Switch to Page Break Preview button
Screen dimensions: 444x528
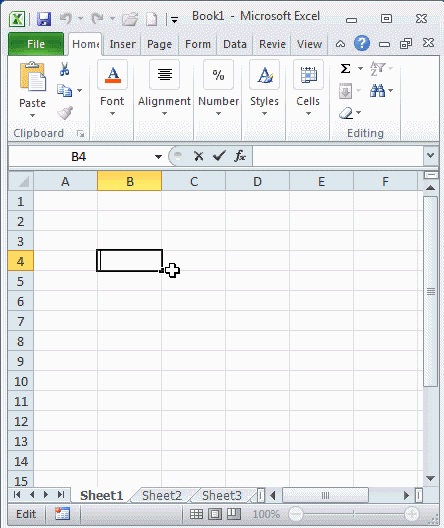[234, 514]
